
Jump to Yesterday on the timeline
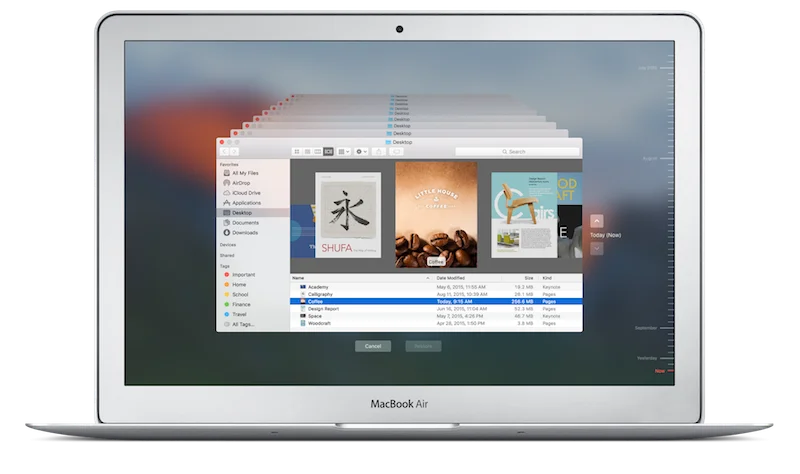pos(647,358)
